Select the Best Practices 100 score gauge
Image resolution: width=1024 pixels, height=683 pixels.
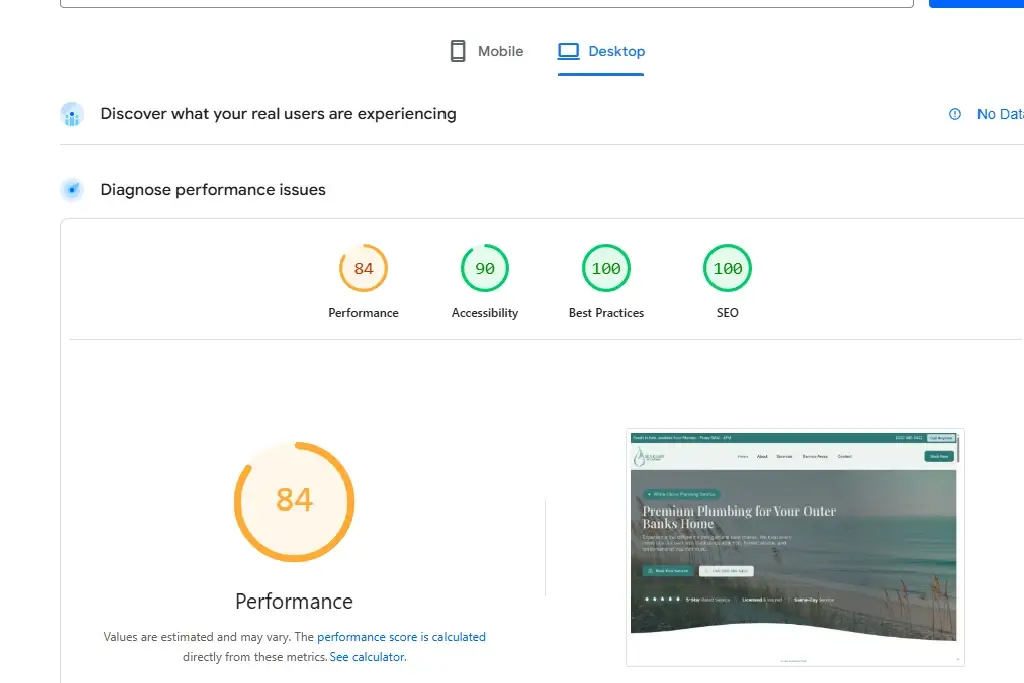pos(606,268)
